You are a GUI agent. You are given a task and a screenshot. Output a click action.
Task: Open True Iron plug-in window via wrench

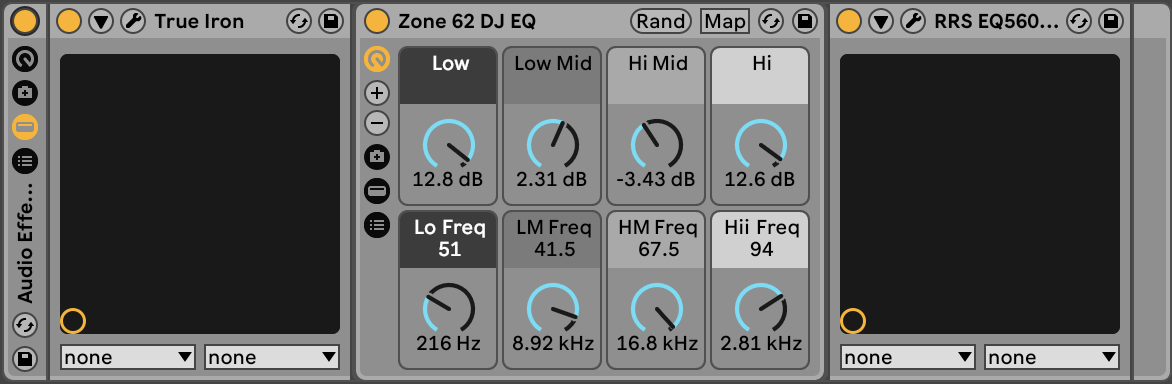pyautogui.click(x=133, y=21)
